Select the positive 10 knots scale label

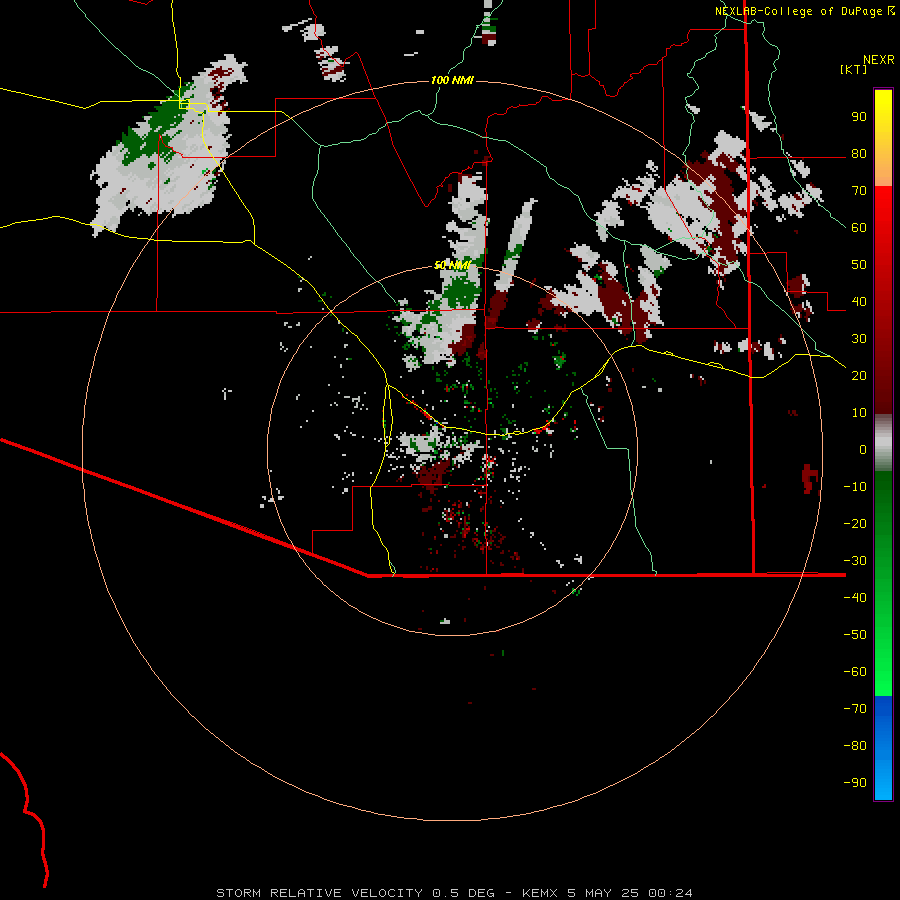859,413
